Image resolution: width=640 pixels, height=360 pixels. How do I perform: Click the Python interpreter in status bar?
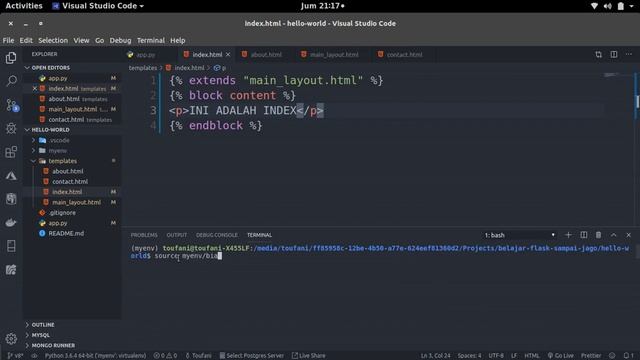95,356
